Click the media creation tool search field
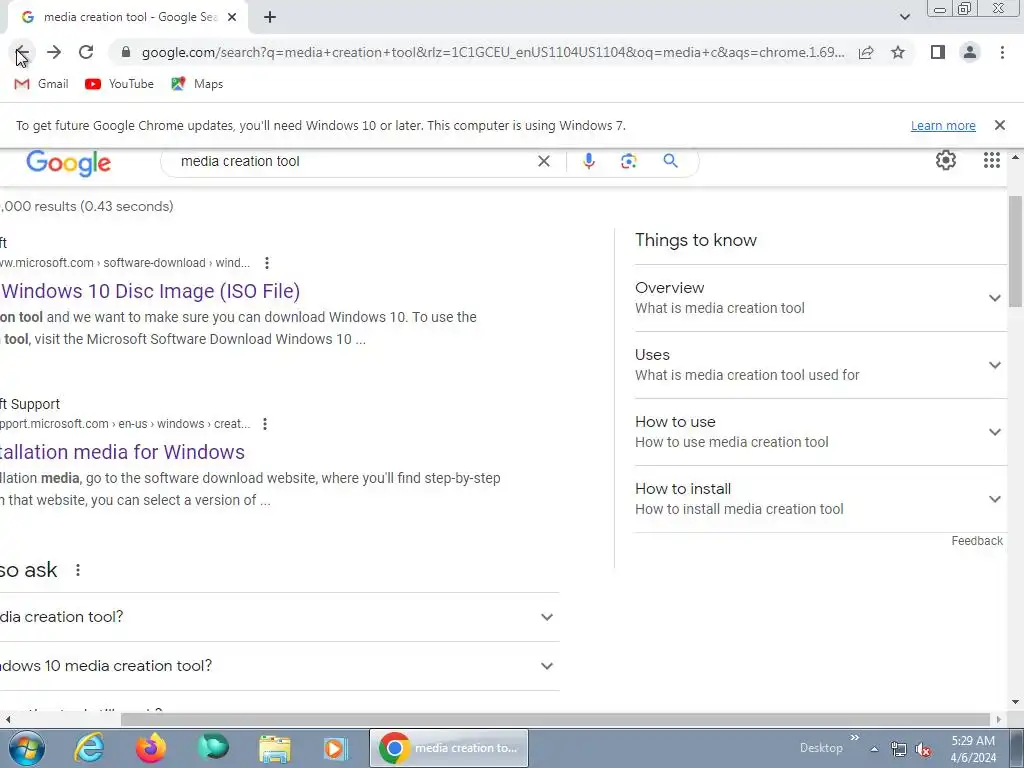Screen dimensions: 1024x768 click(x=353, y=161)
